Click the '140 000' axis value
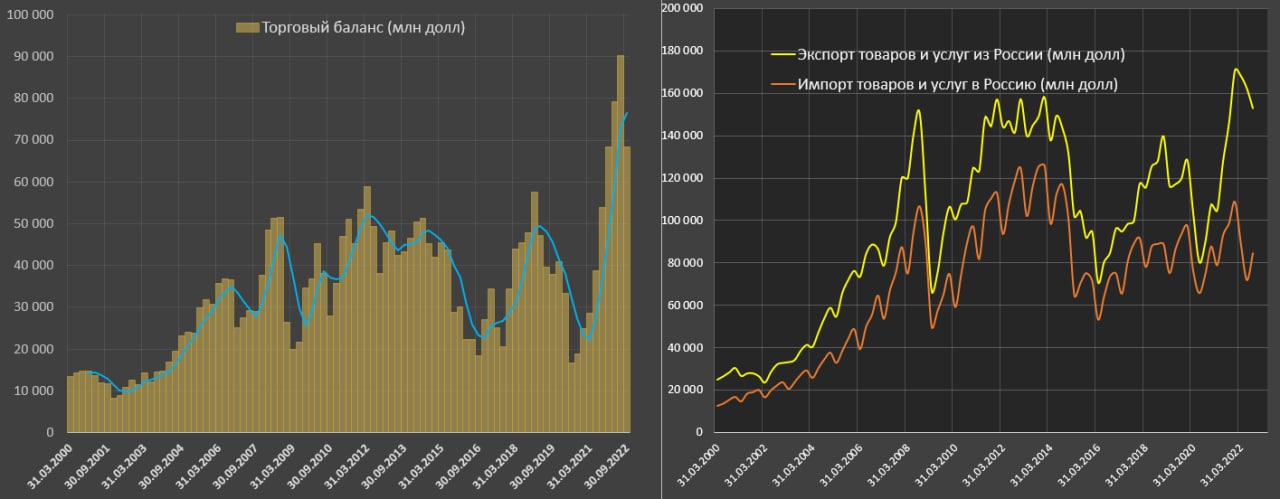 point(681,136)
